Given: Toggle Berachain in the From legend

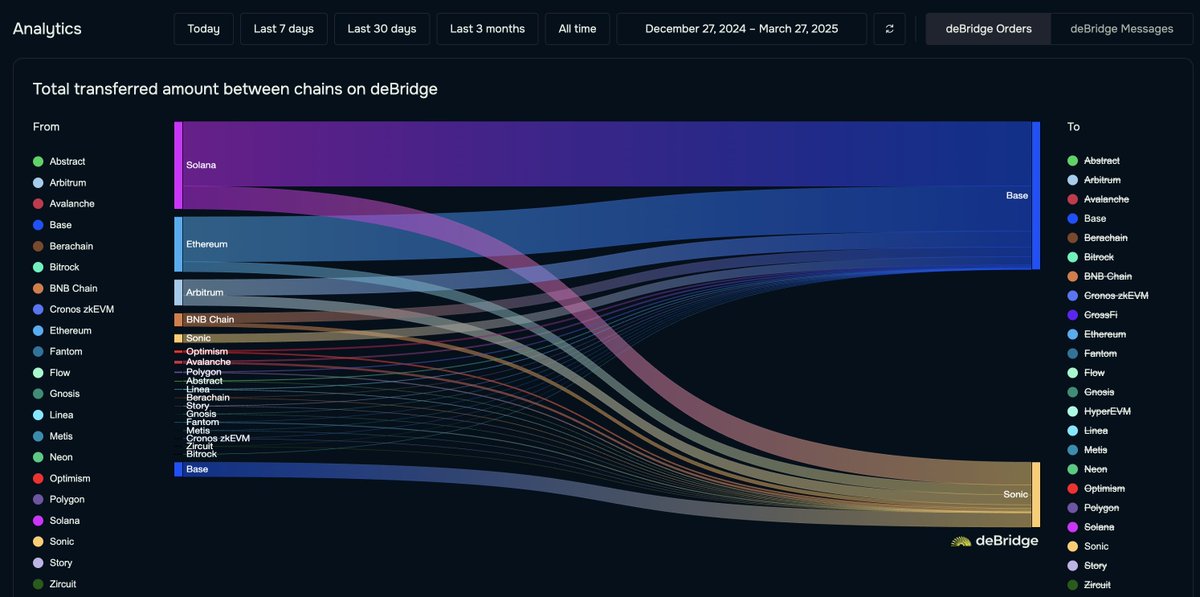Looking at the screenshot, I should [x=62, y=246].
